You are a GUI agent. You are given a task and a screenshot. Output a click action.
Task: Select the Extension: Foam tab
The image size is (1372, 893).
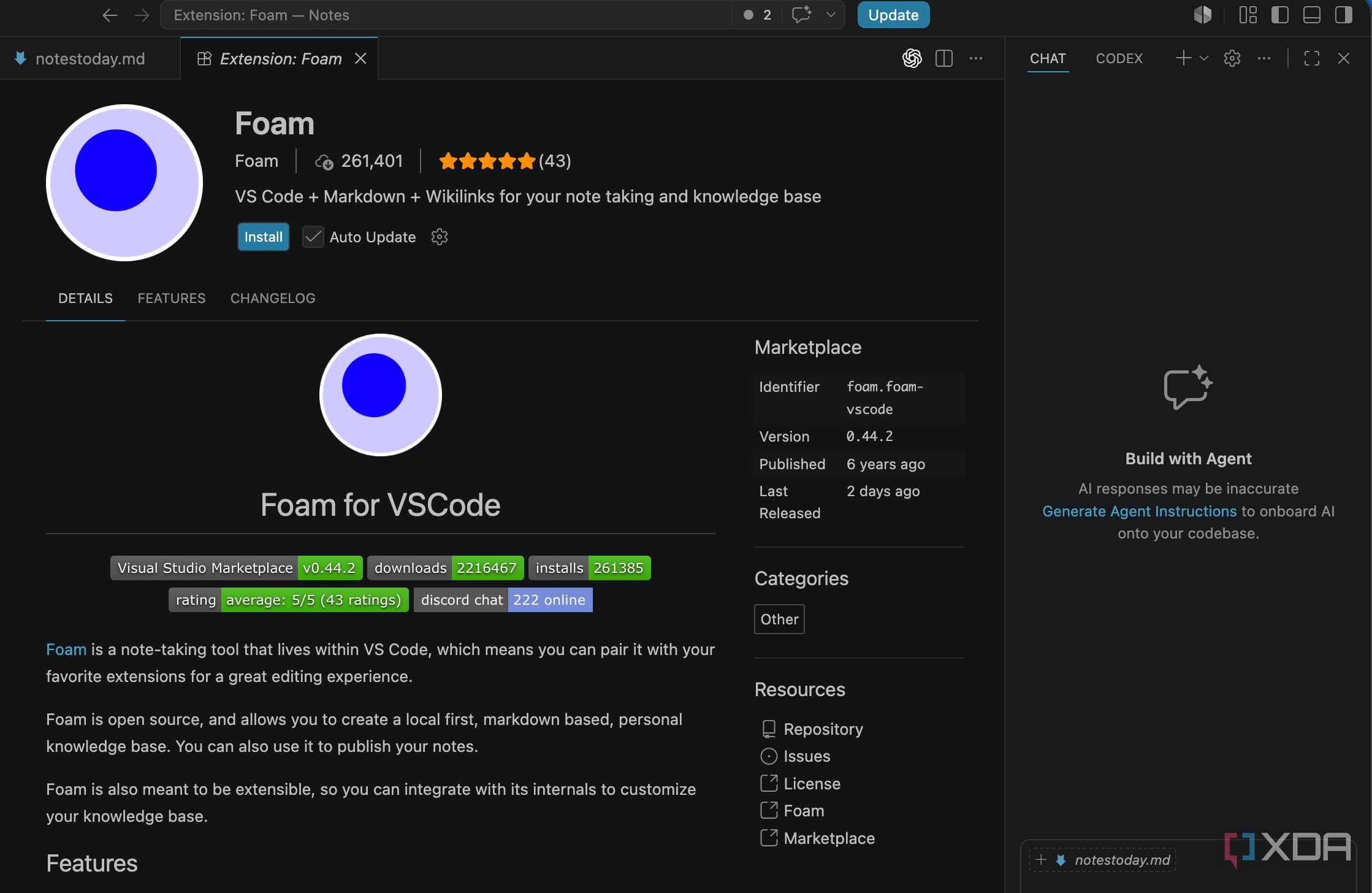(280, 58)
